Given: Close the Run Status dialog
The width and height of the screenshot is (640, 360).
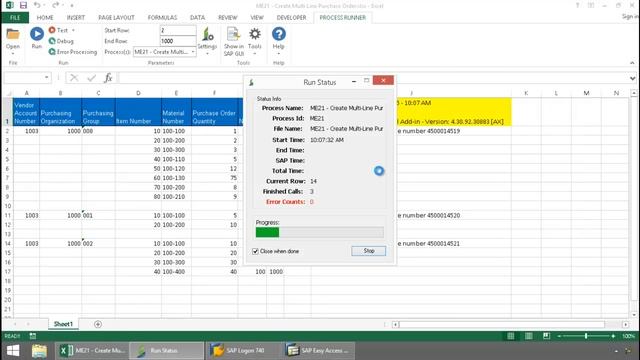Looking at the screenshot, I should [383, 80].
